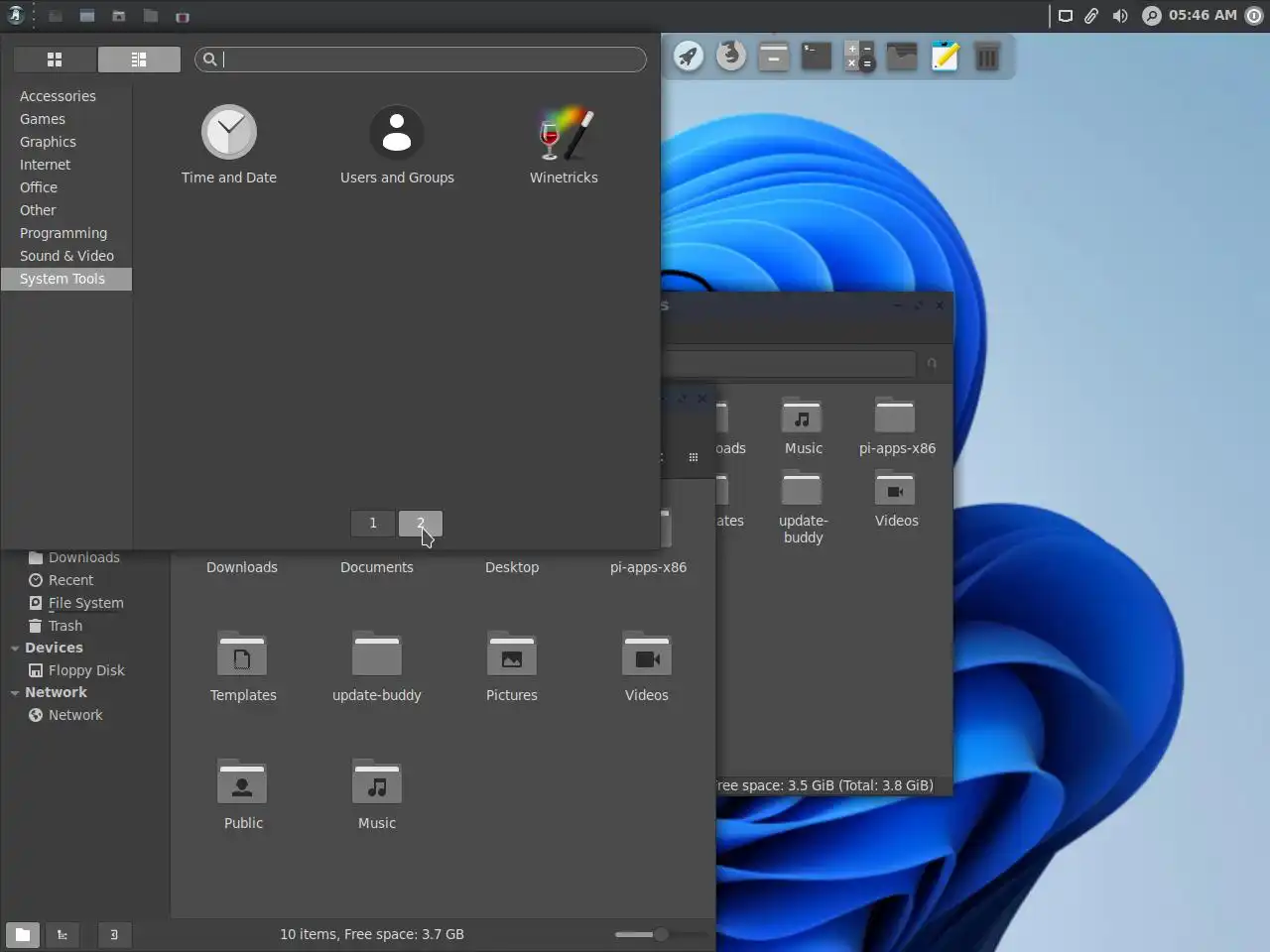Click the magnifier search icon in the panel
This screenshot has width=1270, height=952.
pyautogui.click(x=1151, y=16)
